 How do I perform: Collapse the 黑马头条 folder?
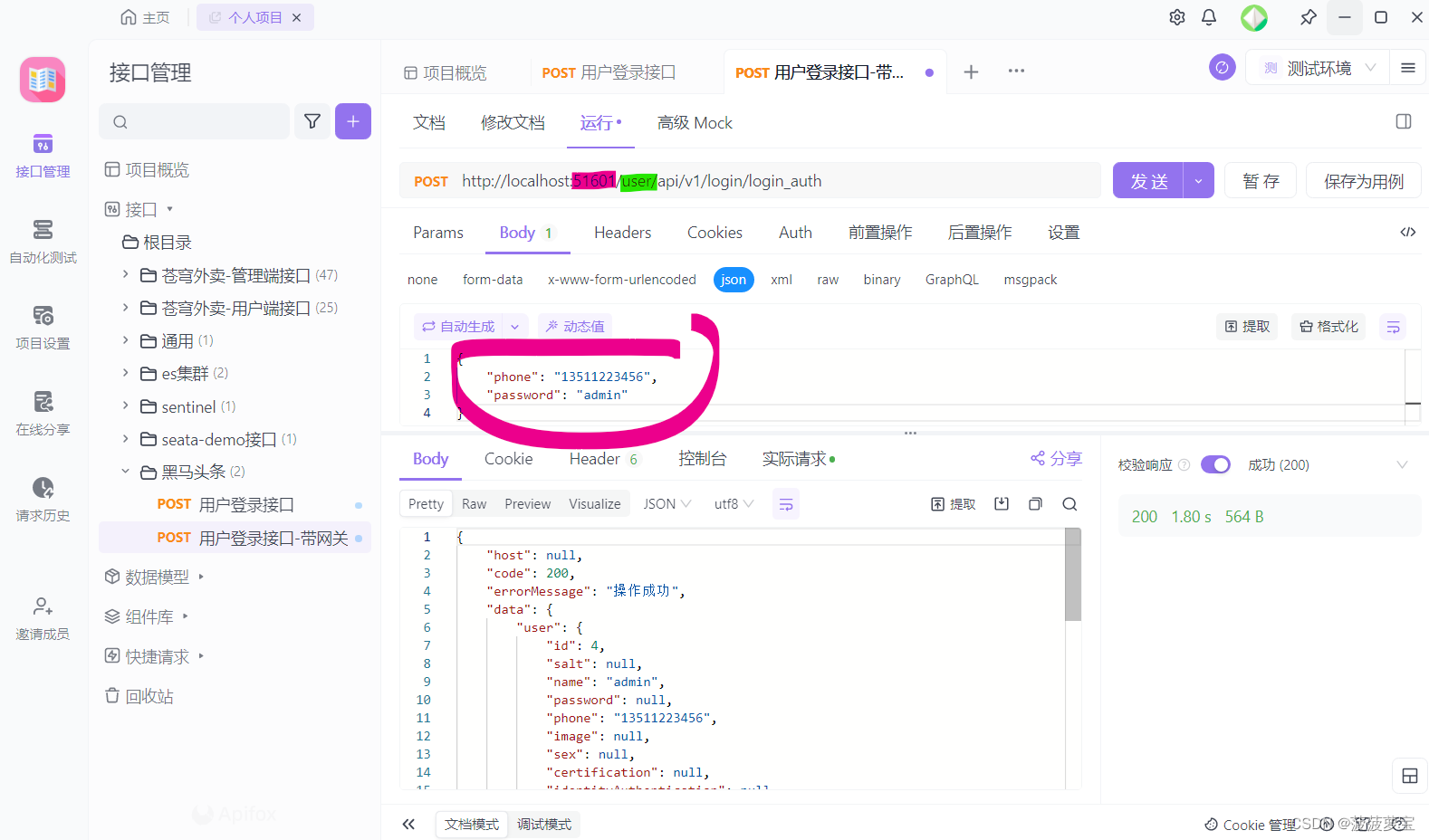pos(125,472)
